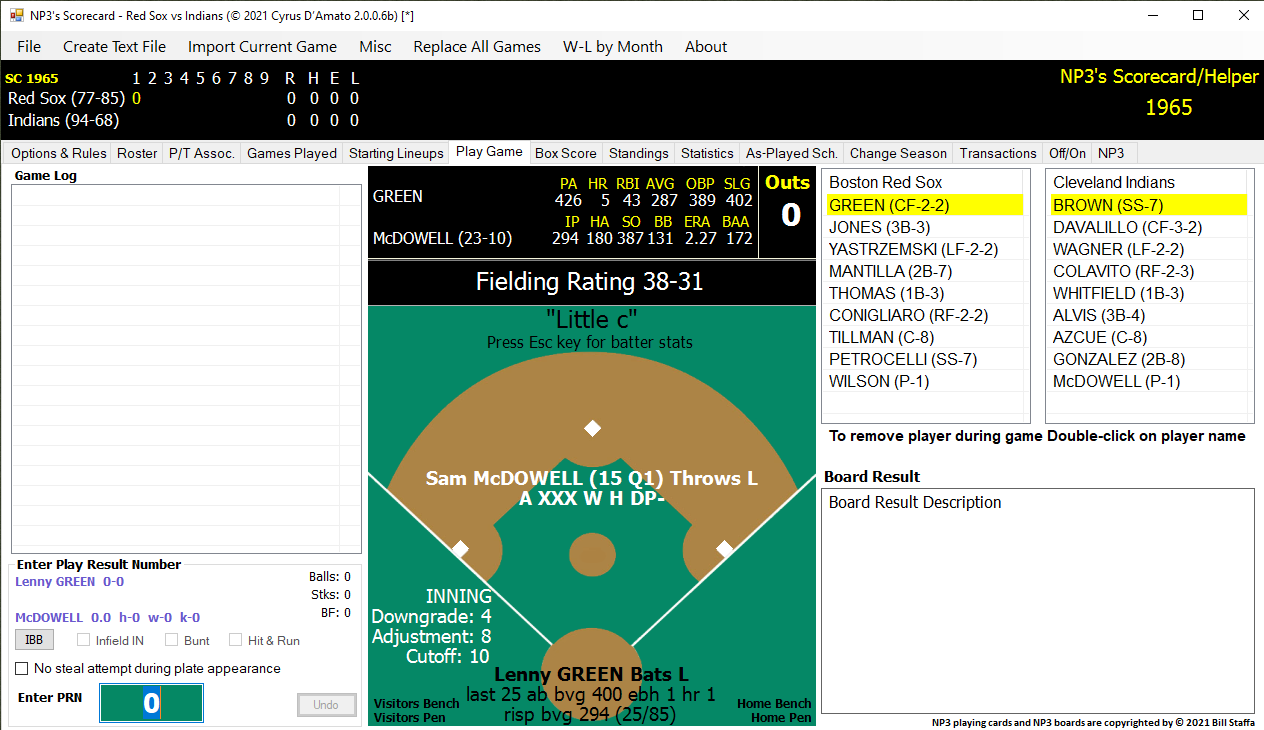Switch to the Box Score tab
Viewport: 1264px width, 730px height.
tap(565, 153)
